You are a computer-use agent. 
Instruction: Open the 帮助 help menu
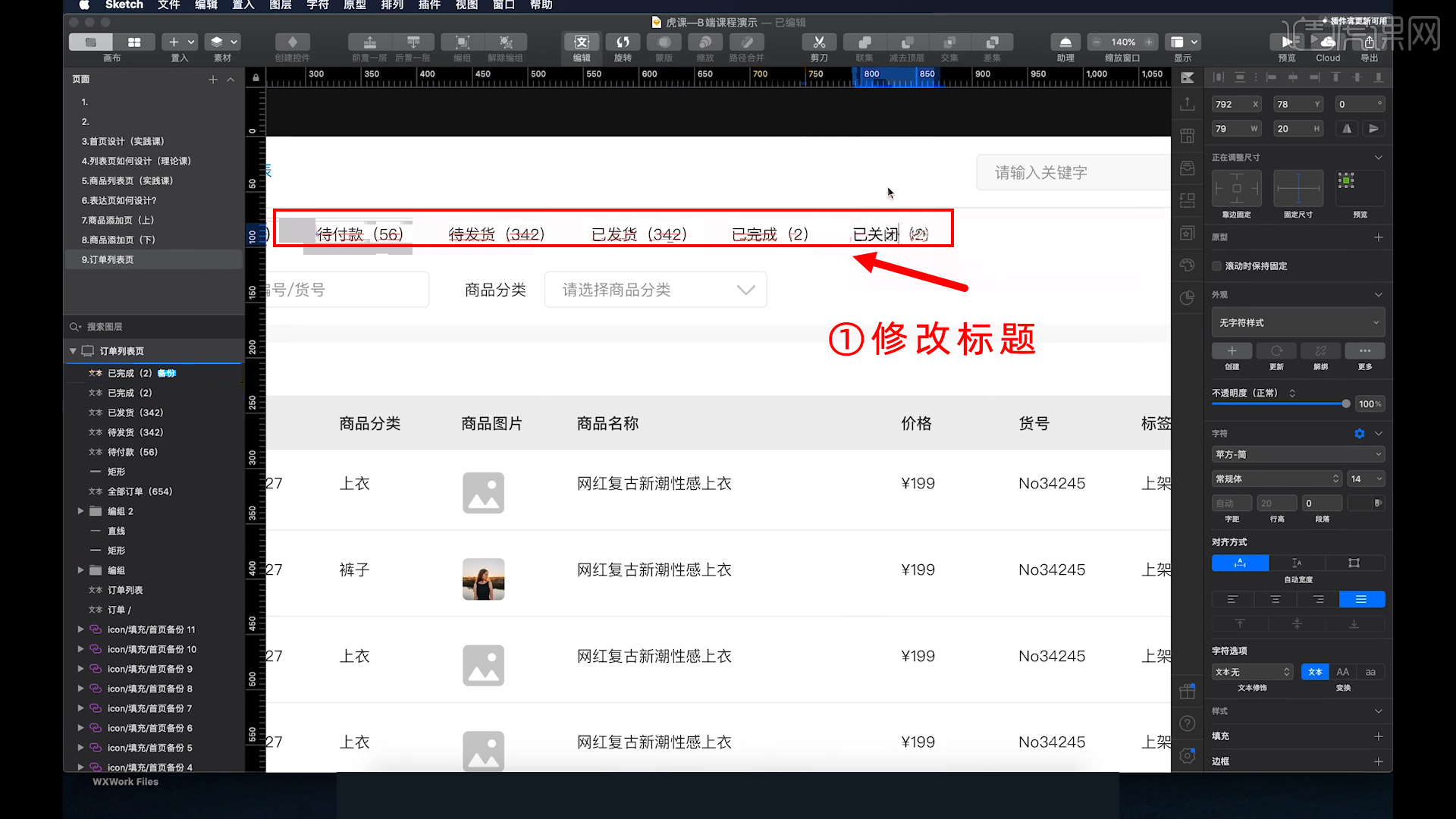tap(541, 5)
